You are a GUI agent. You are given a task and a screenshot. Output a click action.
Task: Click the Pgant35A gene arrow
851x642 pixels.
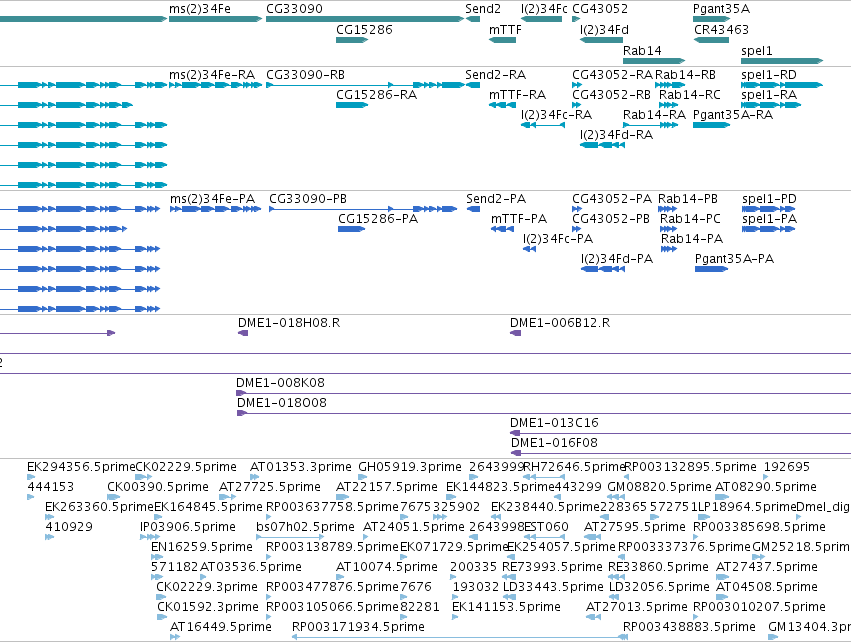pyautogui.click(x=712, y=19)
